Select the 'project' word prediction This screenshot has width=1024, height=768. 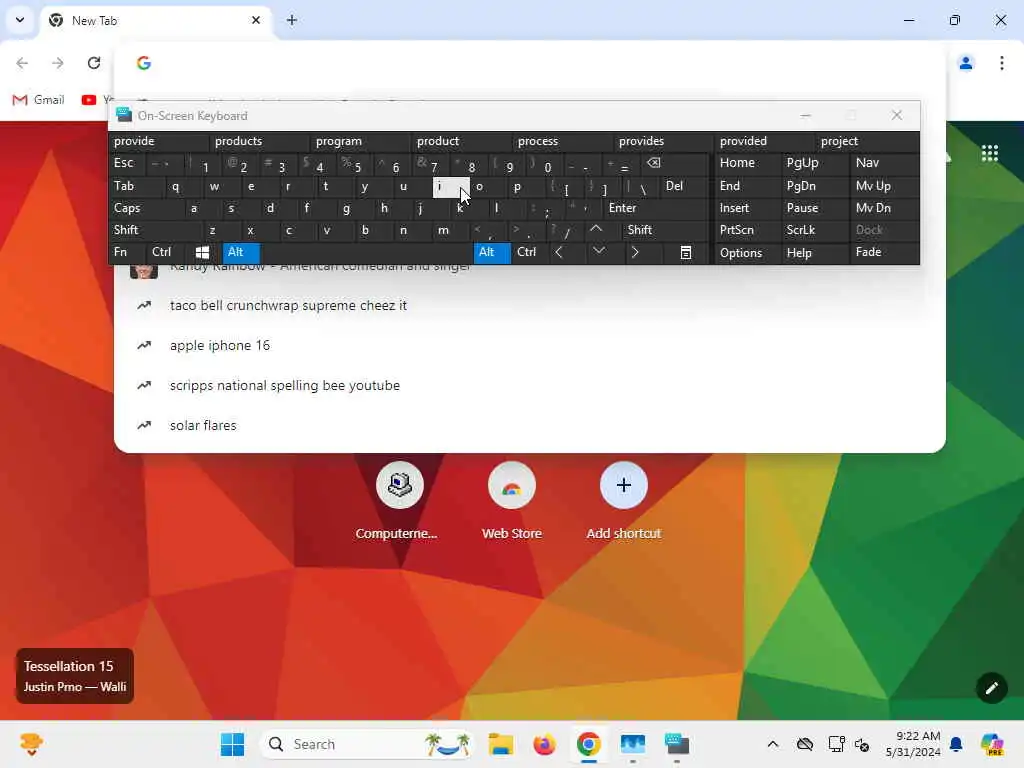[x=868, y=141]
